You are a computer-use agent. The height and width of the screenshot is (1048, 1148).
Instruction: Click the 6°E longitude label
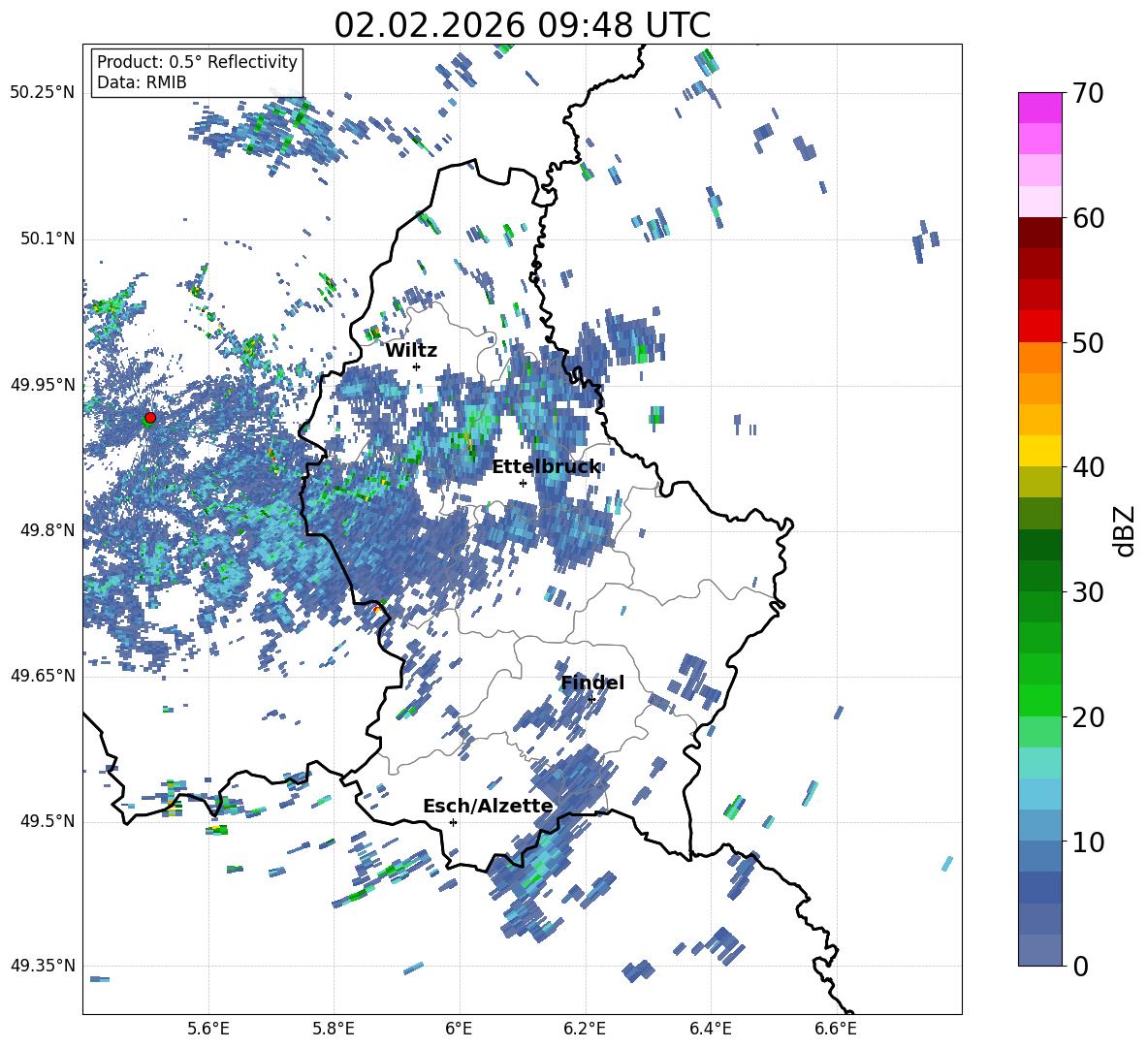[x=459, y=1029]
